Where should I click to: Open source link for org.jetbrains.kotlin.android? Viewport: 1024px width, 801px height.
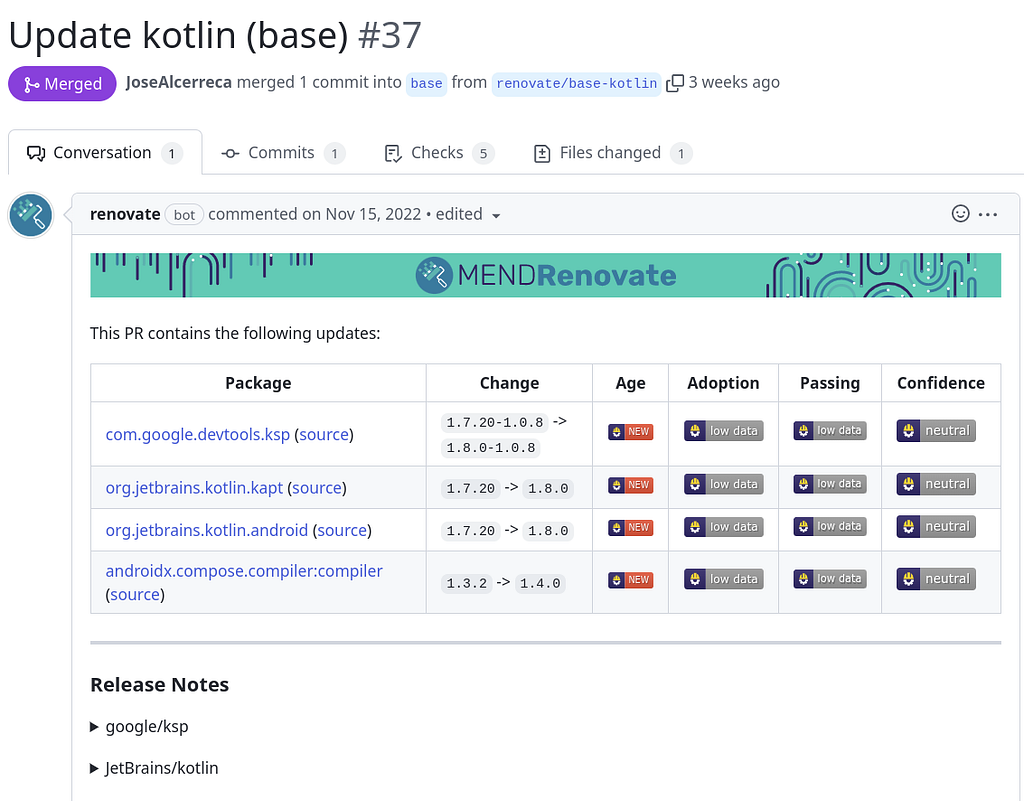point(342,530)
